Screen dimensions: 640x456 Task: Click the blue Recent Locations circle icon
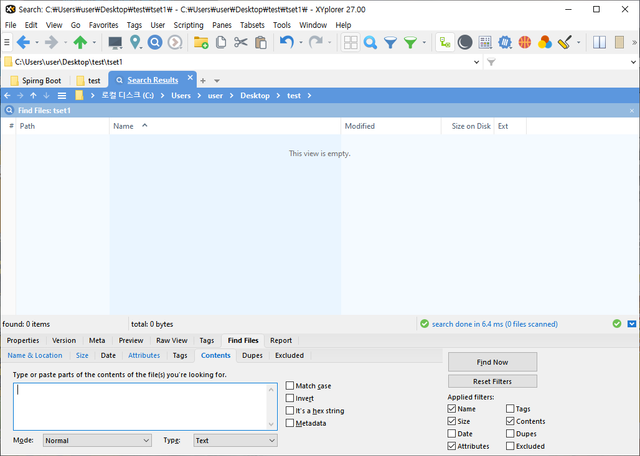tap(155, 42)
